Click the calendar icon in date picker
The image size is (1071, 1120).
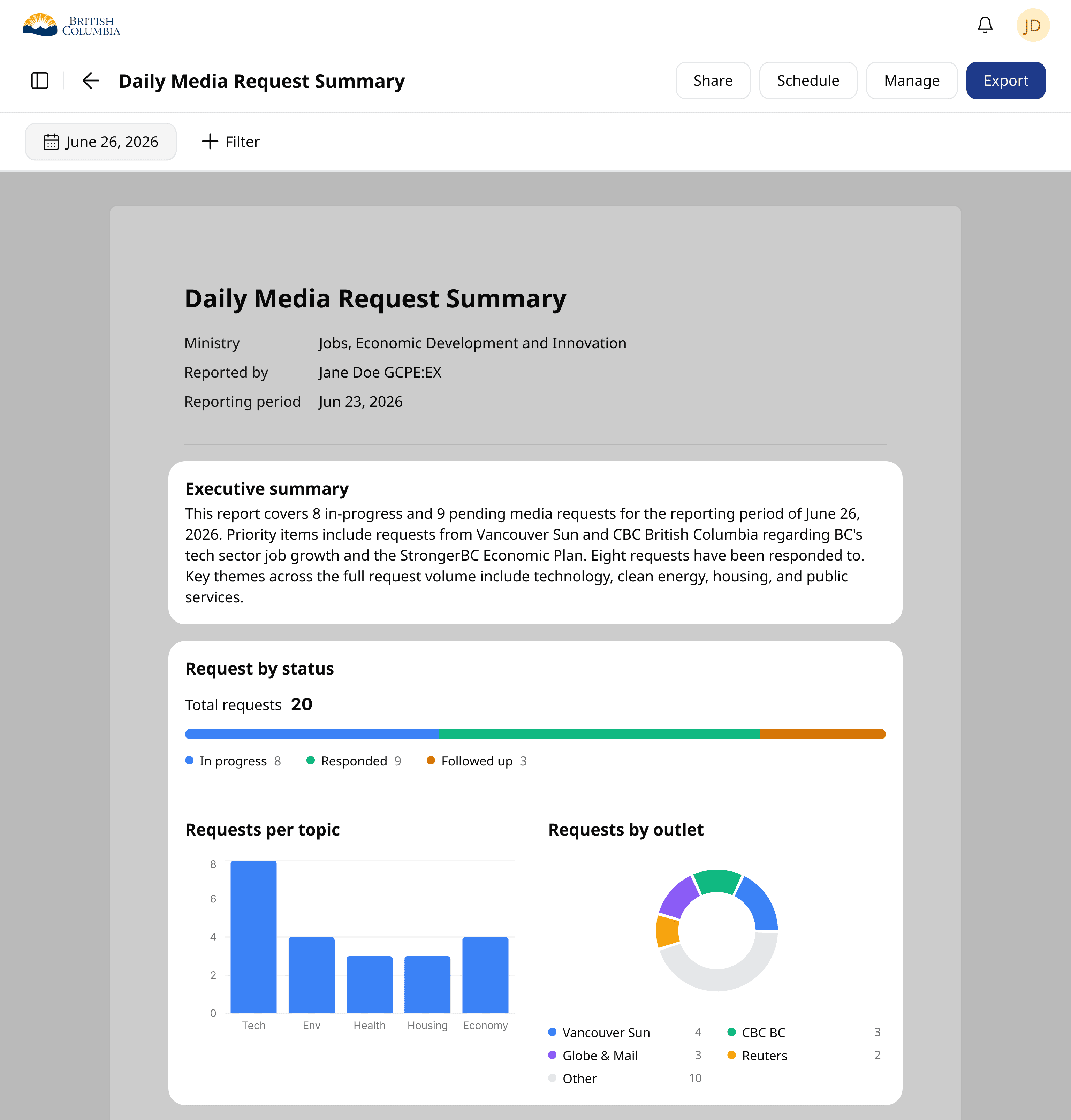tap(51, 142)
